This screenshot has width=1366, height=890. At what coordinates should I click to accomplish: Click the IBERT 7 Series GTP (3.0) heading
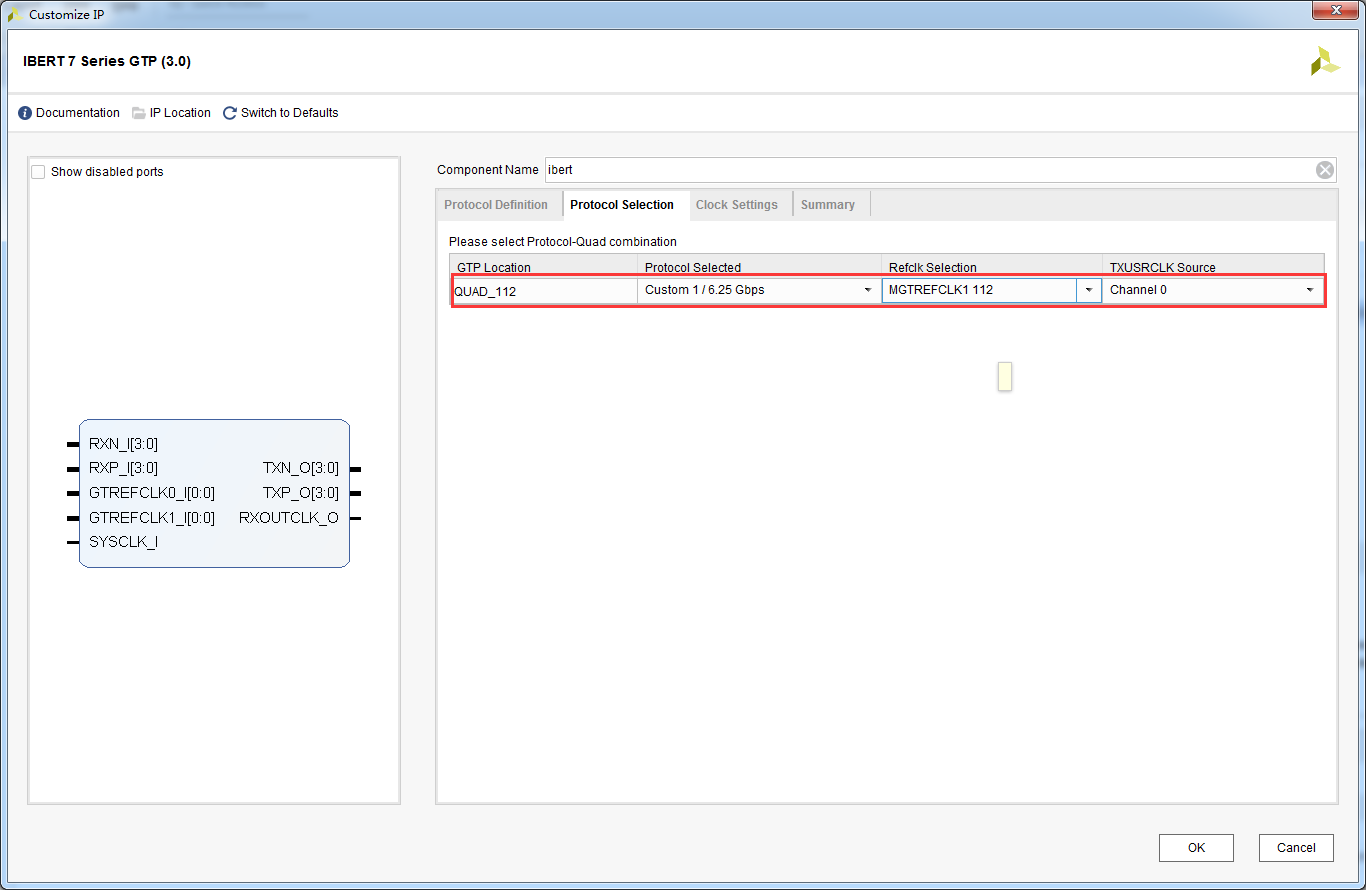107,61
